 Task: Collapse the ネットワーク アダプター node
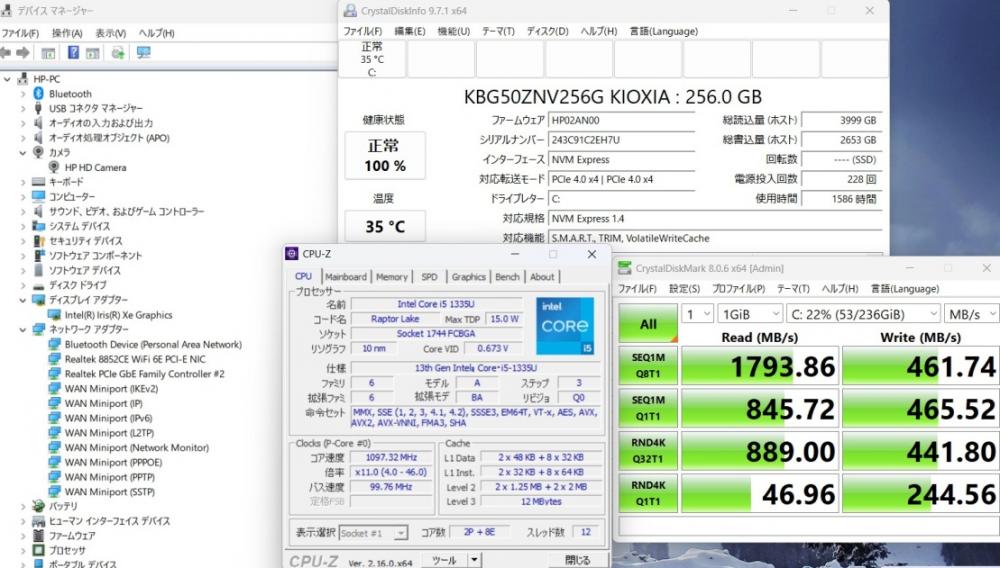coord(24,329)
